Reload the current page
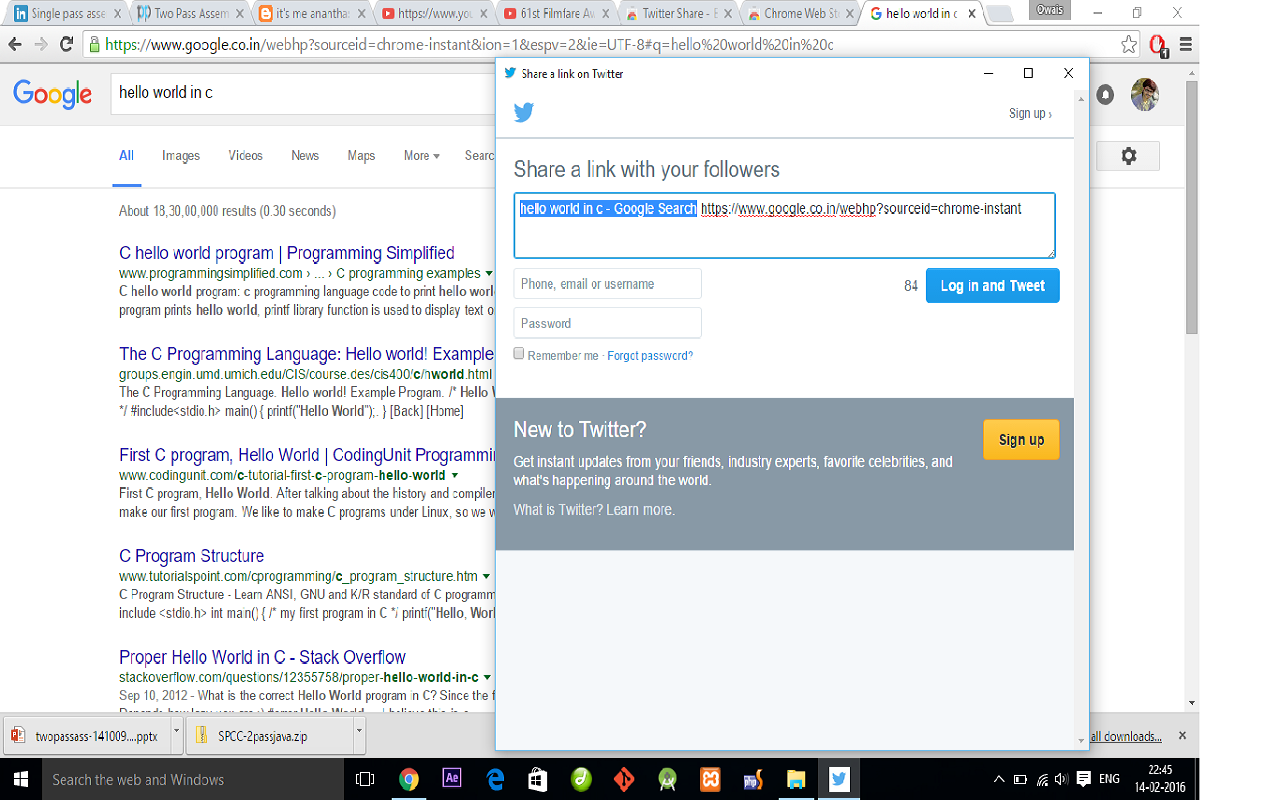Viewport: 1280px width, 800px height. click(67, 44)
